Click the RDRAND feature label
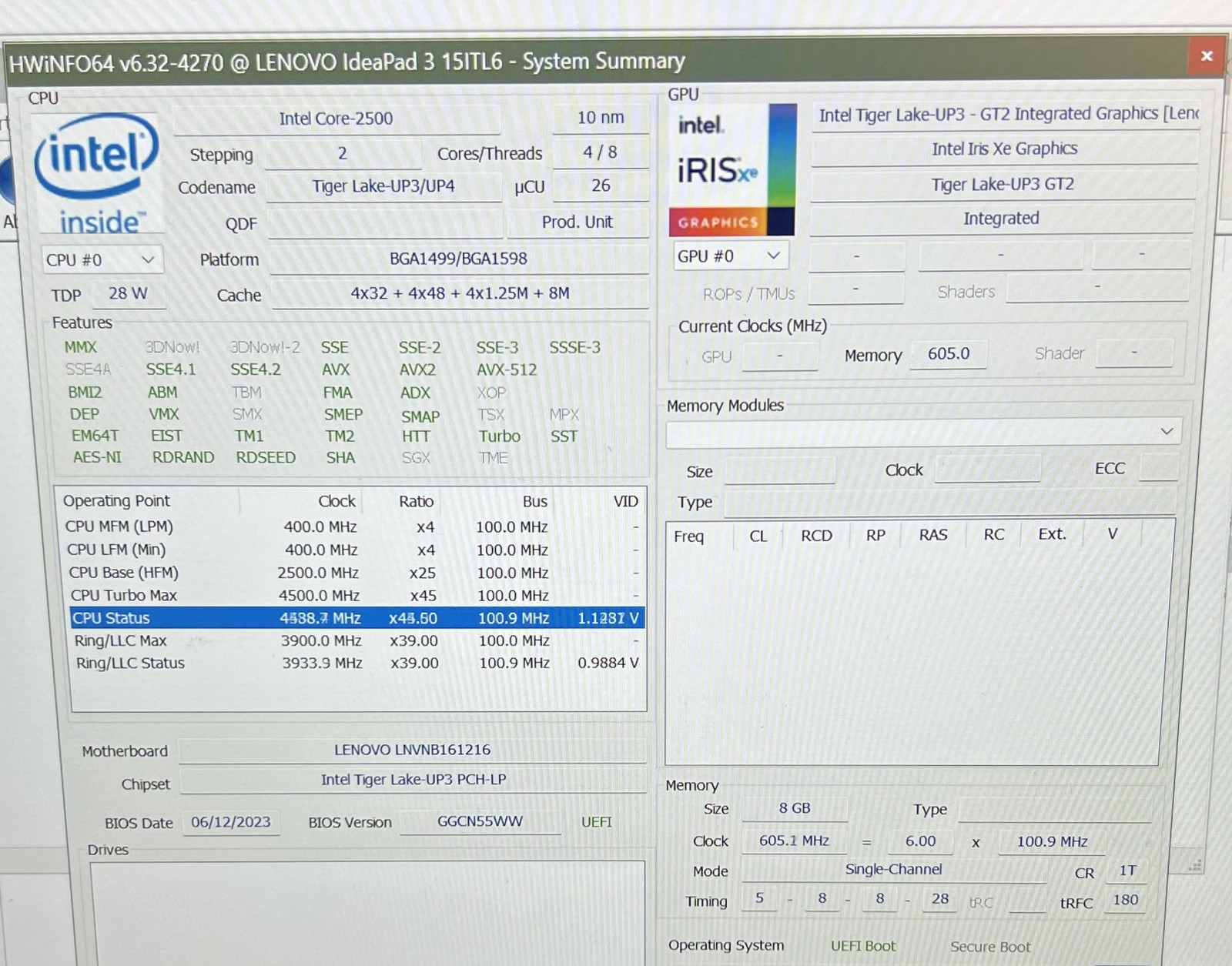Image resolution: width=1232 pixels, height=966 pixels. tap(183, 457)
